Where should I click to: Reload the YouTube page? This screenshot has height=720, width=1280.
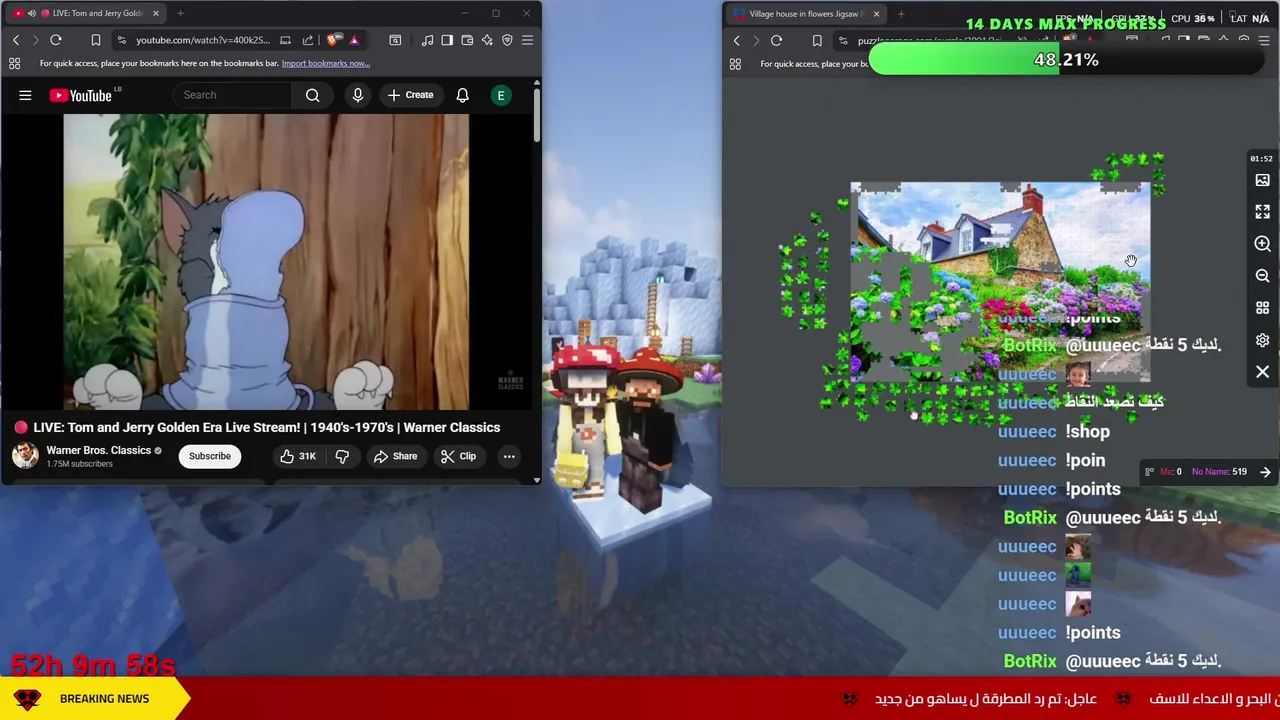click(56, 40)
